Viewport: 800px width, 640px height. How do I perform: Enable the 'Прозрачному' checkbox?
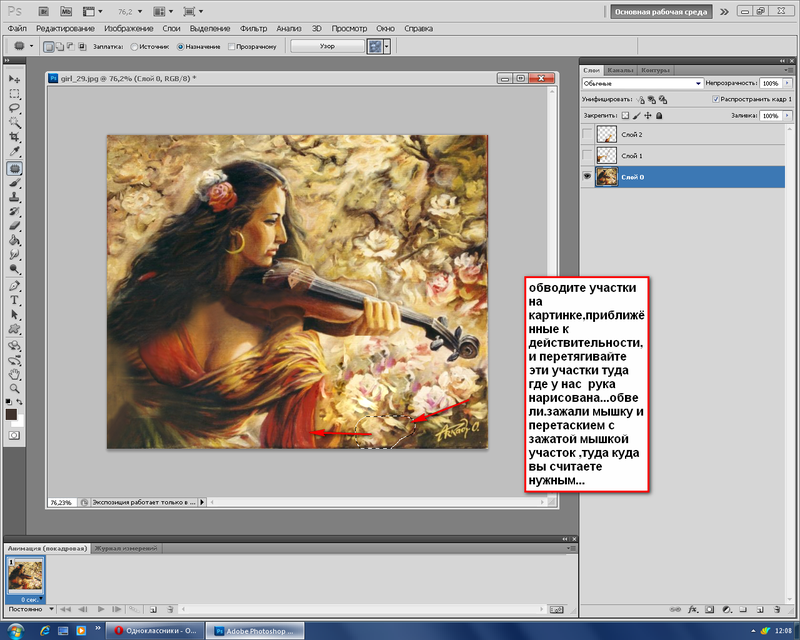[231, 47]
